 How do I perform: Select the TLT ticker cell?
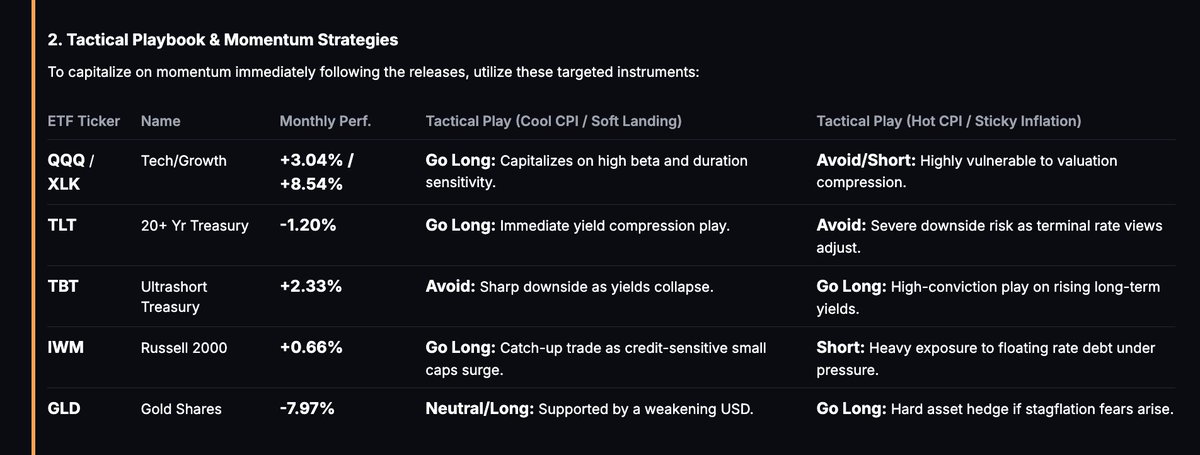(62, 226)
